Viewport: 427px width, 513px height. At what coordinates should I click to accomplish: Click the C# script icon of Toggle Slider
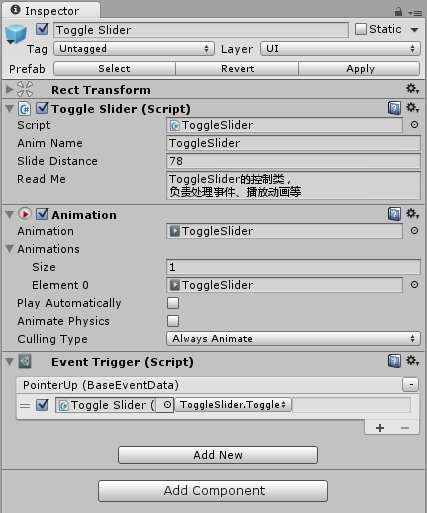25,109
